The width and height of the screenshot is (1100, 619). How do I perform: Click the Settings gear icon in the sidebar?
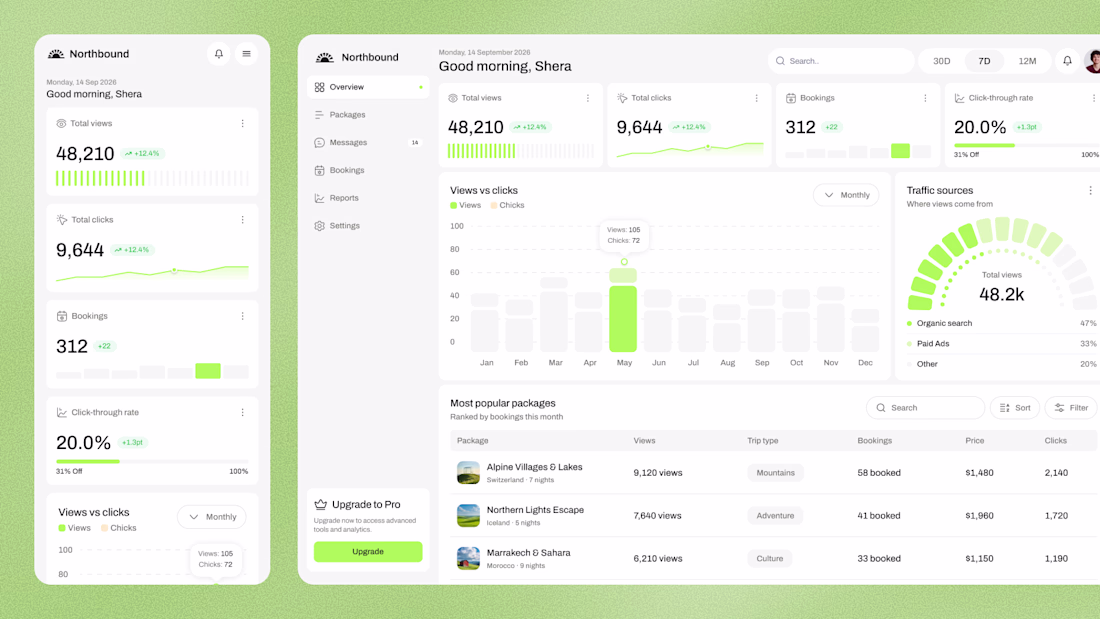coord(319,226)
